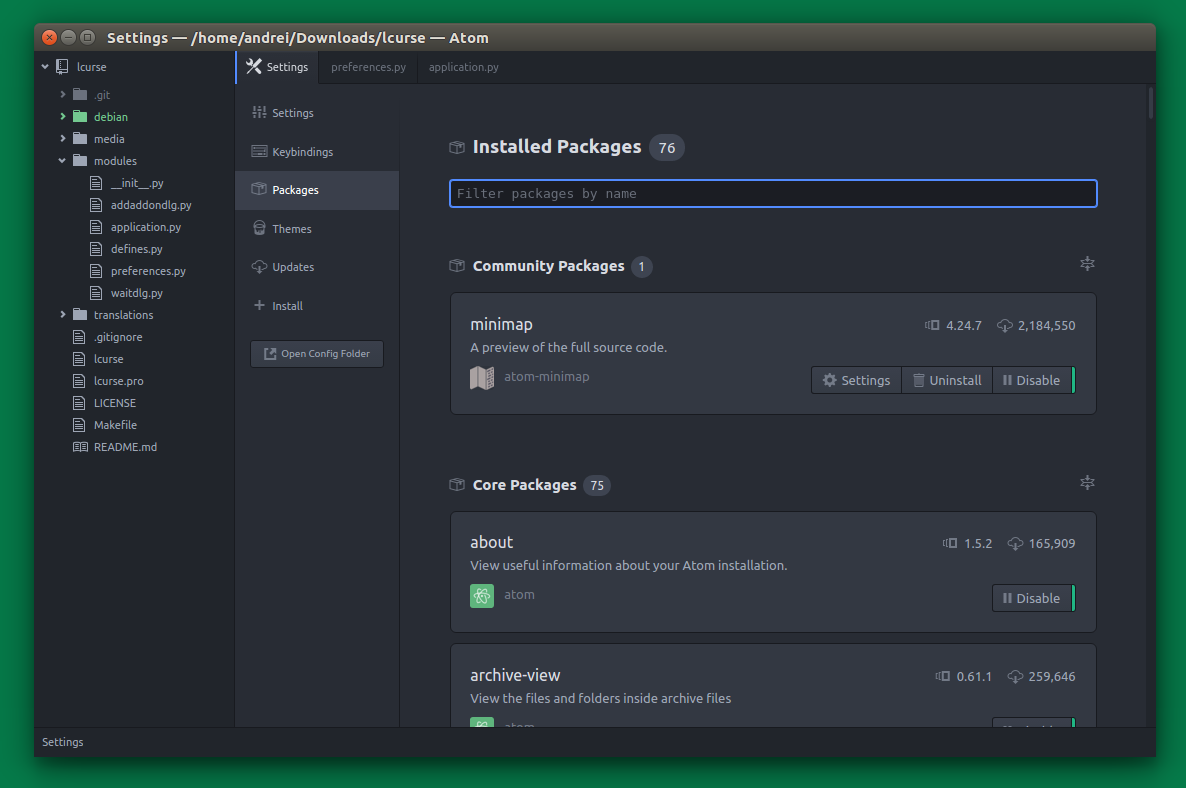The image size is (1186, 788).
Task: Uninstall the minimap package
Action: 947,380
